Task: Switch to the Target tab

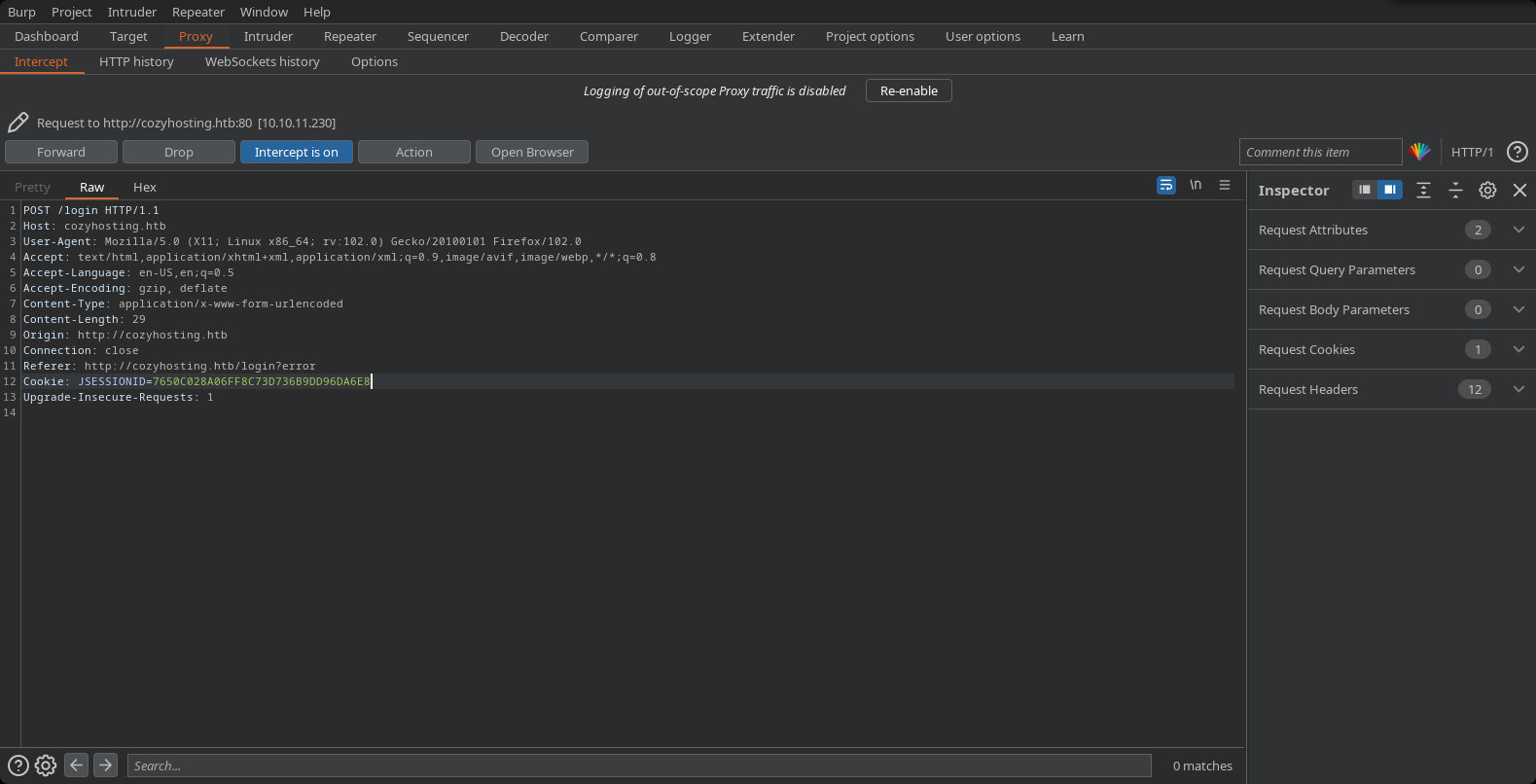Action: 128,36
